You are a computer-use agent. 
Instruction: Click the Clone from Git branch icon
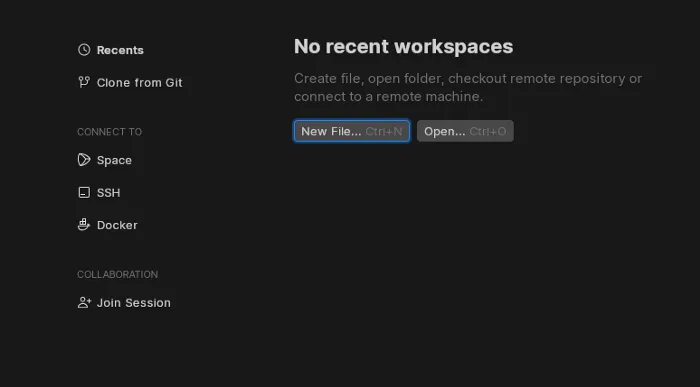point(84,82)
